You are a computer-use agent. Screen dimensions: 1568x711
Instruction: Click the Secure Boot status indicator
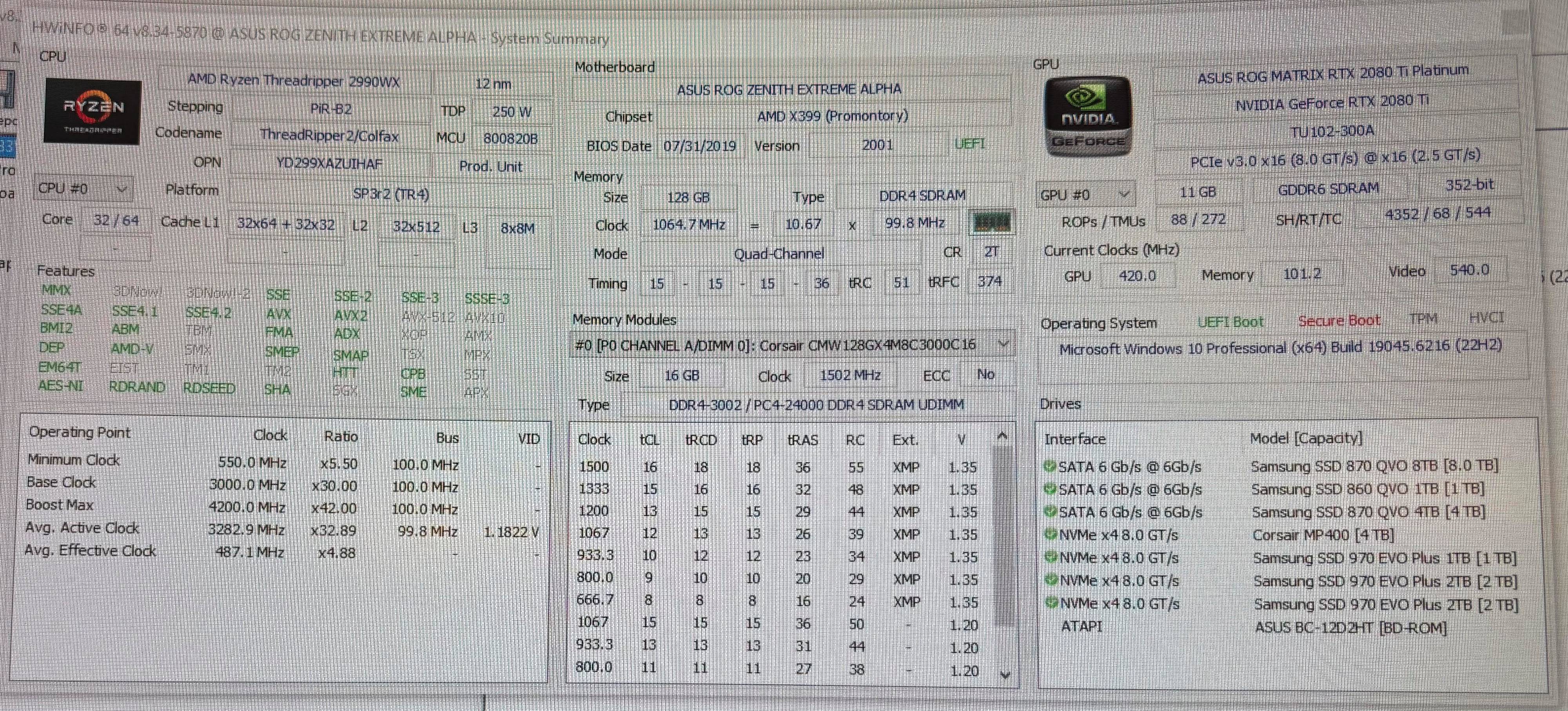tap(1339, 320)
